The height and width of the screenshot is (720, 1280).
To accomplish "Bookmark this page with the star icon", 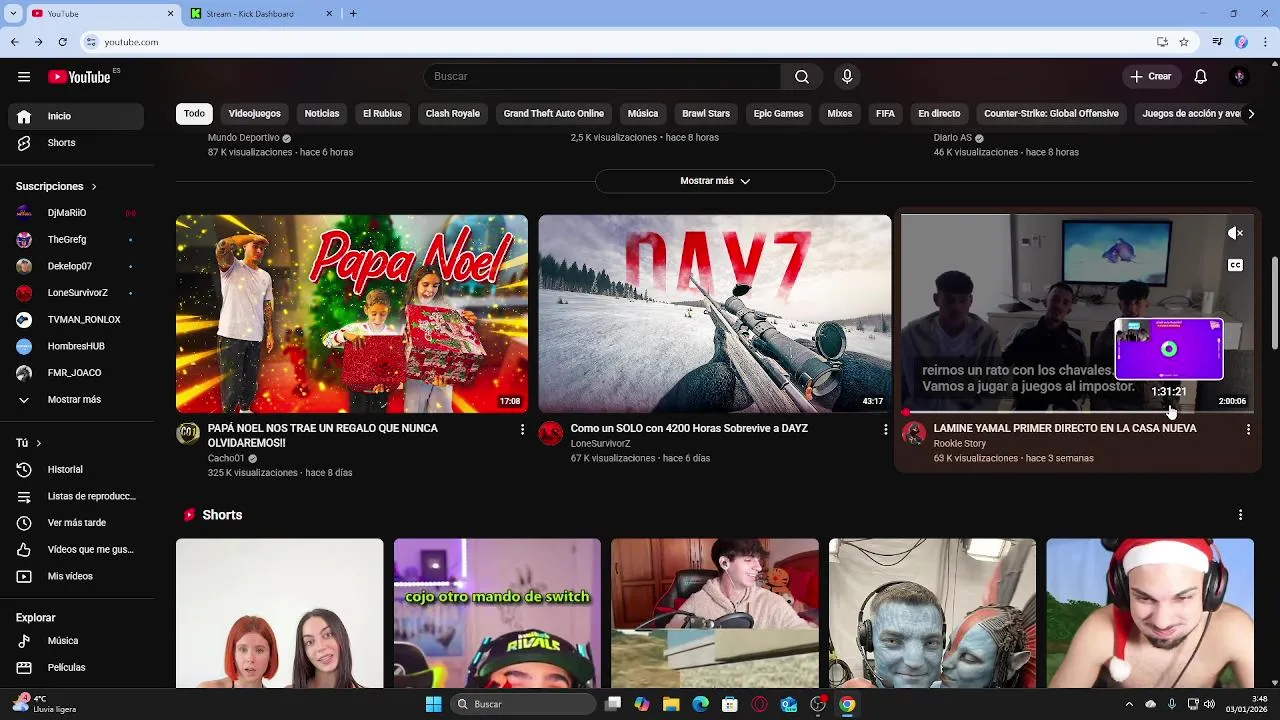I will (x=1184, y=42).
